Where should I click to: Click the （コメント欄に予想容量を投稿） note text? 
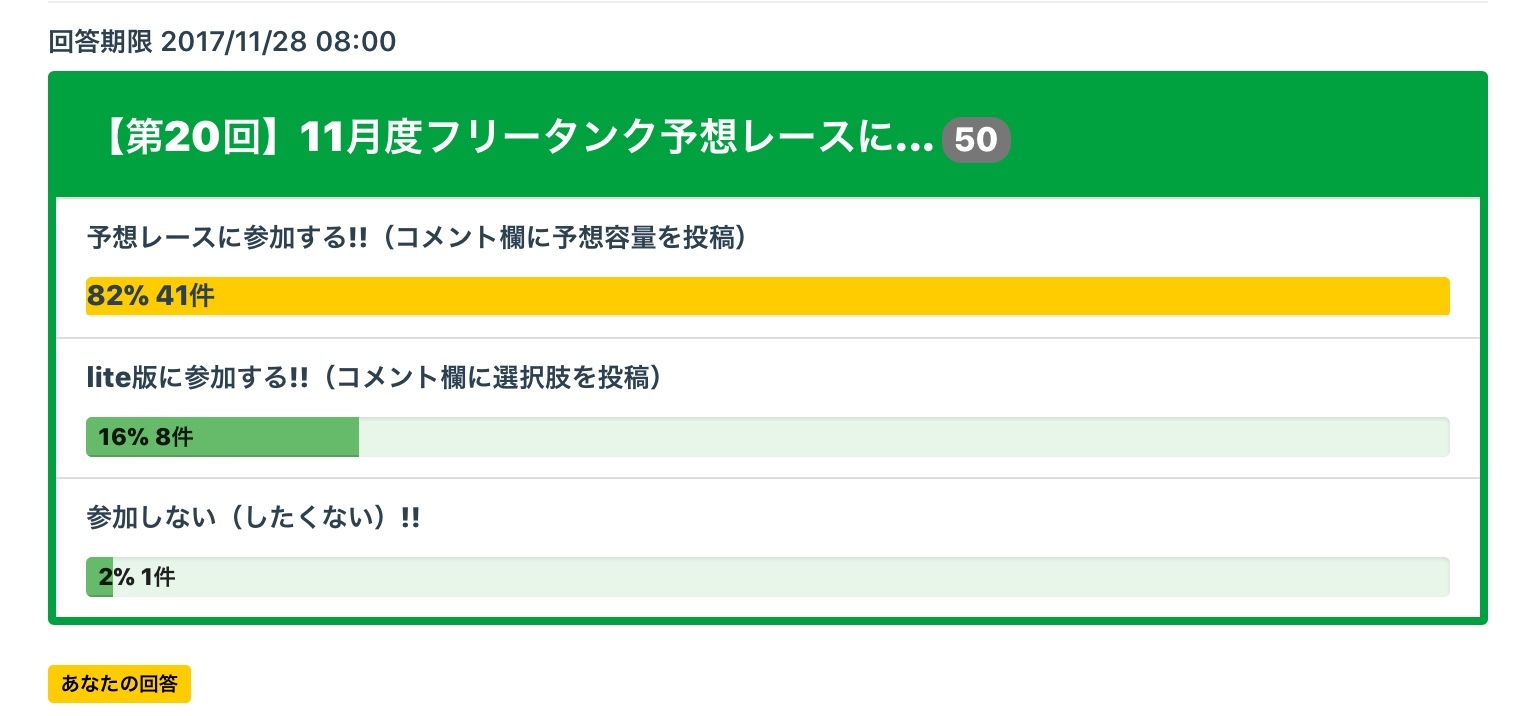(564, 238)
